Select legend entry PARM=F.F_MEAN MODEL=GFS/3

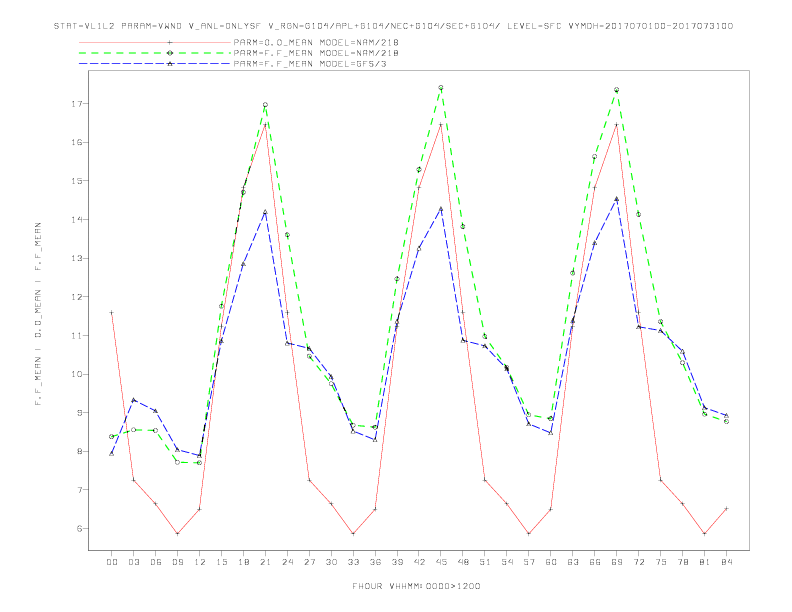click(310, 64)
